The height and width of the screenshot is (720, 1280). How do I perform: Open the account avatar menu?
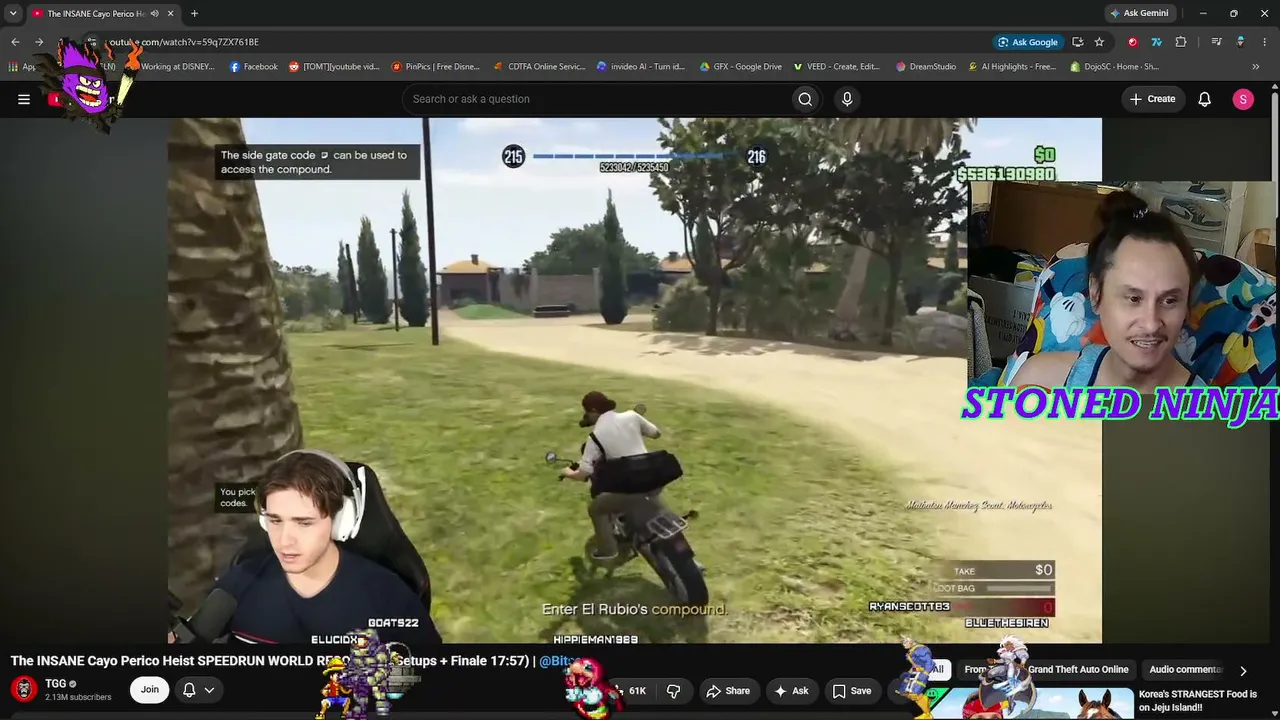(x=1243, y=99)
